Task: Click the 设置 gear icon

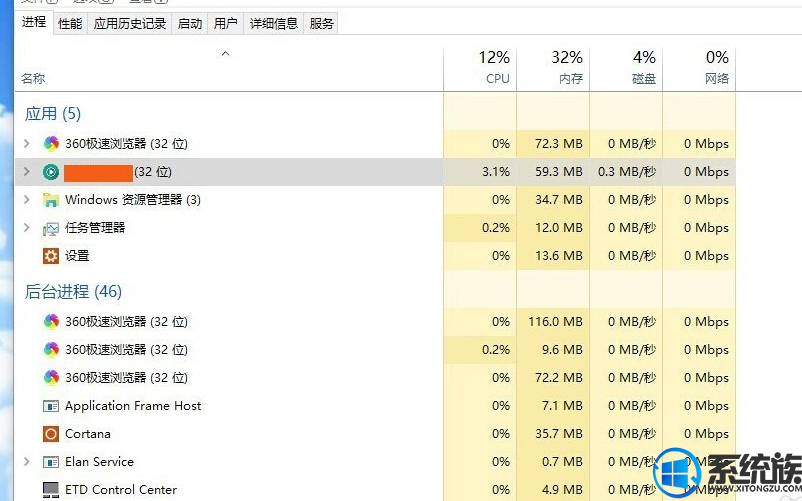Action: click(51, 256)
